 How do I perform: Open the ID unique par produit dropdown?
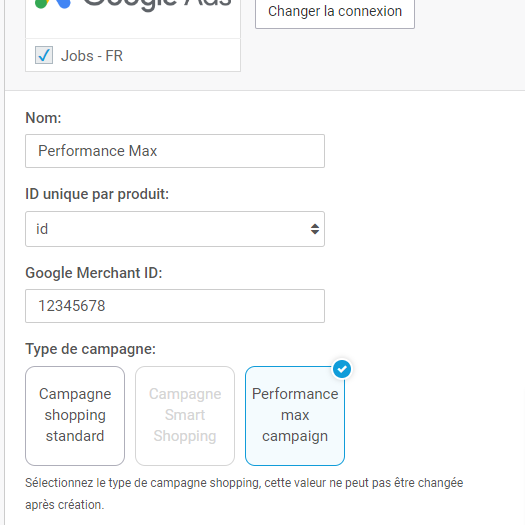coord(175,229)
